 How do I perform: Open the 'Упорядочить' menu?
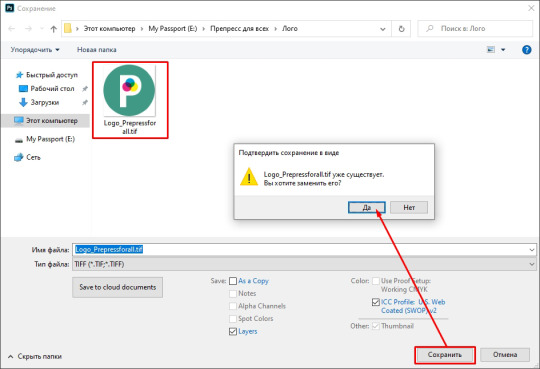(35, 50)
